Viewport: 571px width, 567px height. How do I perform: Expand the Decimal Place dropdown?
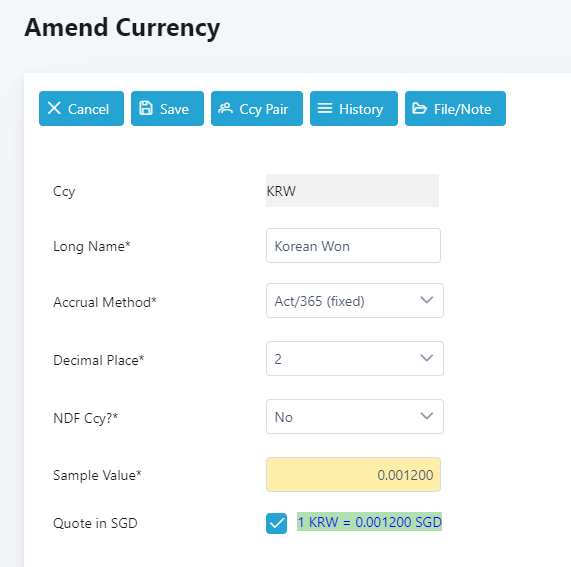355,359
